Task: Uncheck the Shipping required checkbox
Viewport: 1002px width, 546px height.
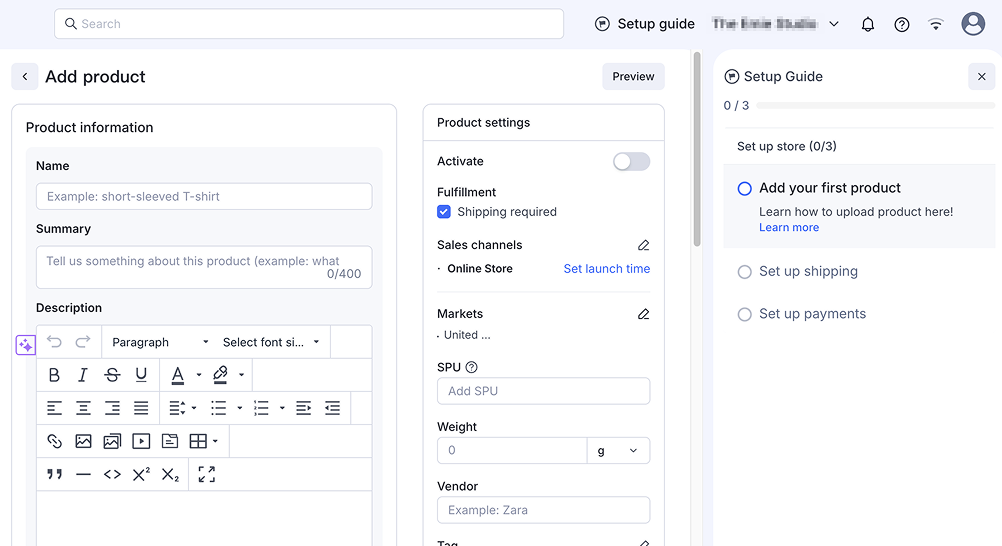Action: 444,212
